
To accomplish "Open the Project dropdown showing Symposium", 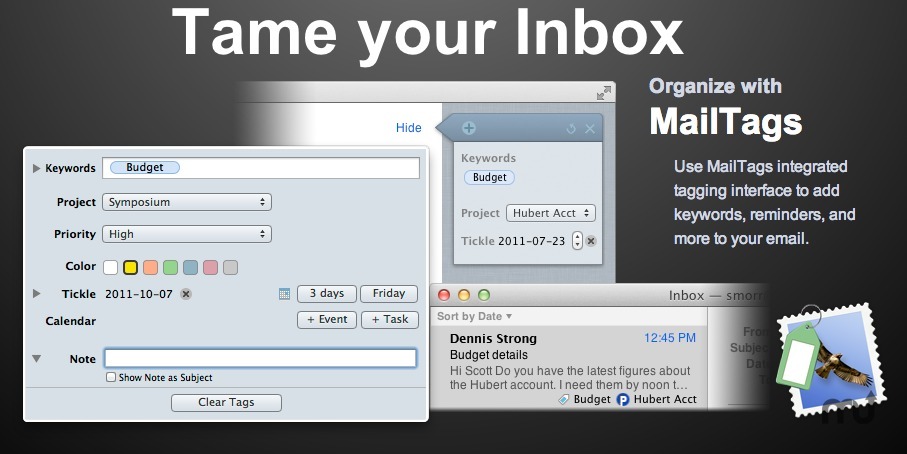I will [x=187, y=202].
